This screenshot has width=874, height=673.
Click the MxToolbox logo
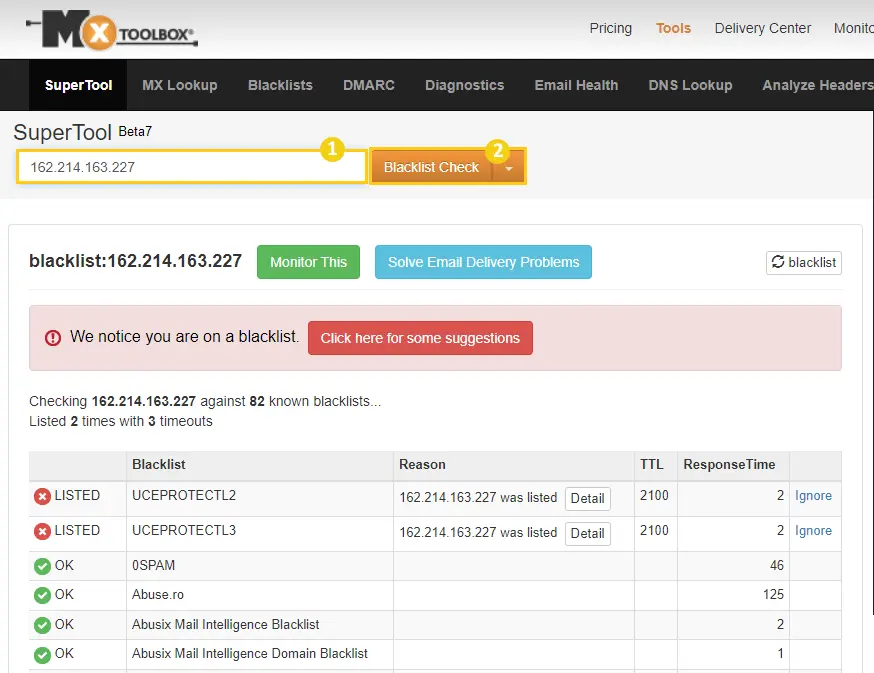click(x=112, y=29)
